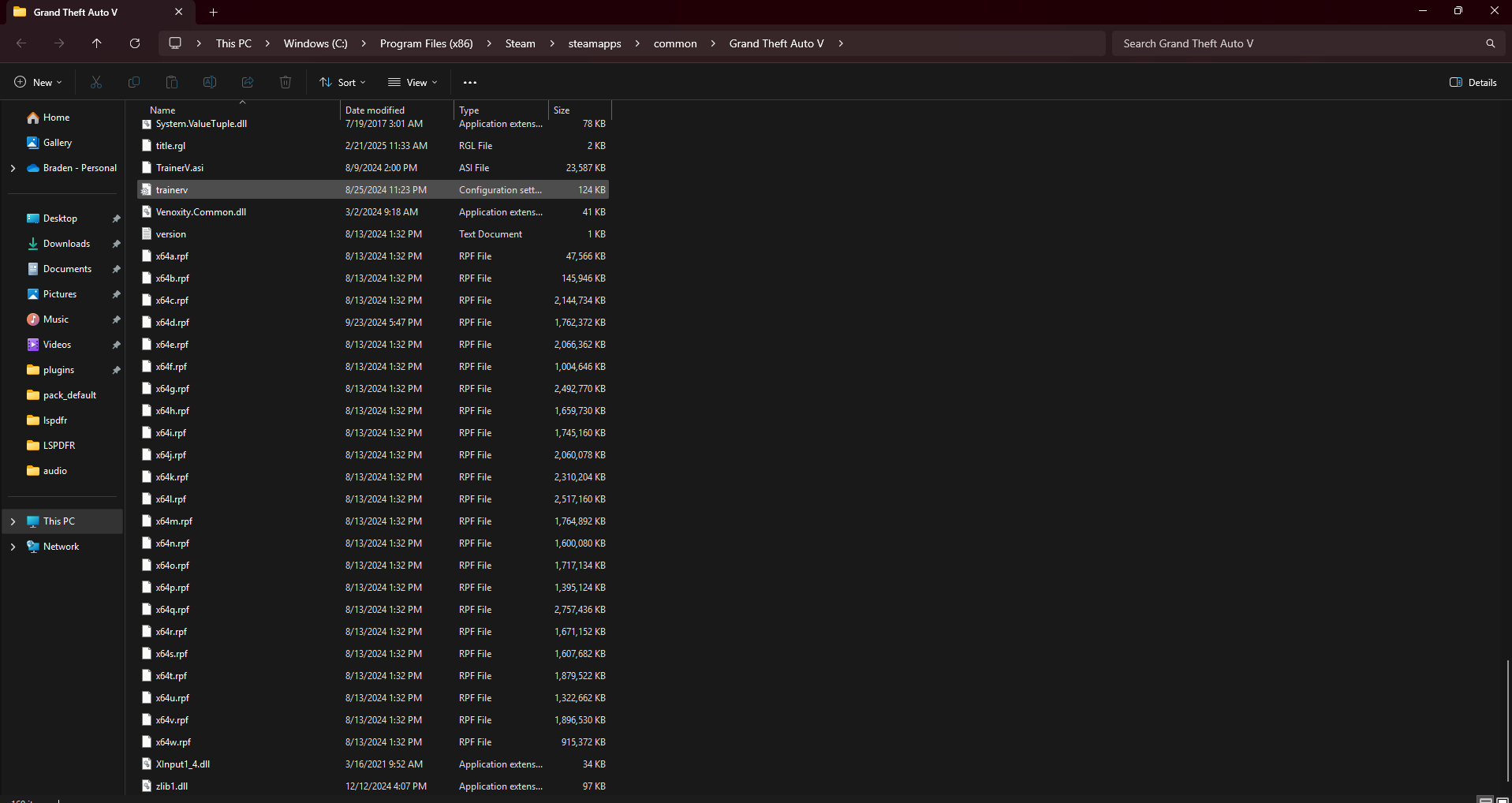This screenshot has height=803, width=1512.
Task: Expand chevron after Steam in breadcrumb
Action: click(552, 43)
